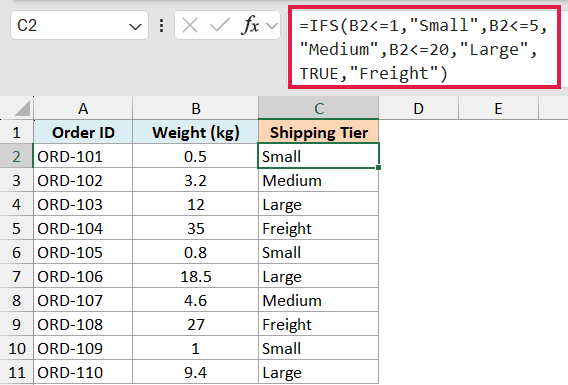Screen dimensions: 568x385
Task: Click weight cell 0.8
Action: pos(196,252)
